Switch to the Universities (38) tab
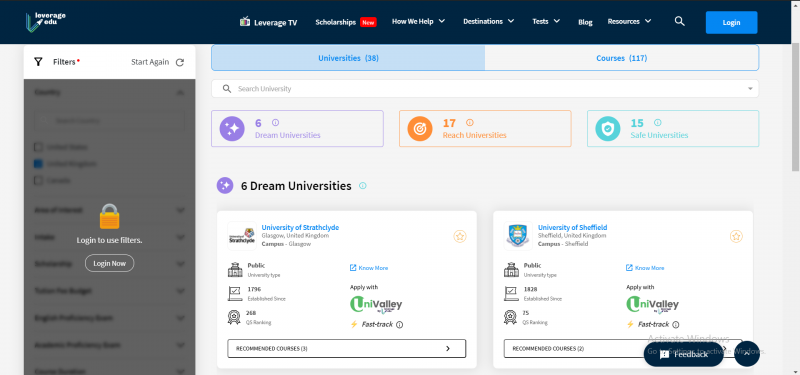The width and height of the screenshot is (800, 375). [348, 58]
